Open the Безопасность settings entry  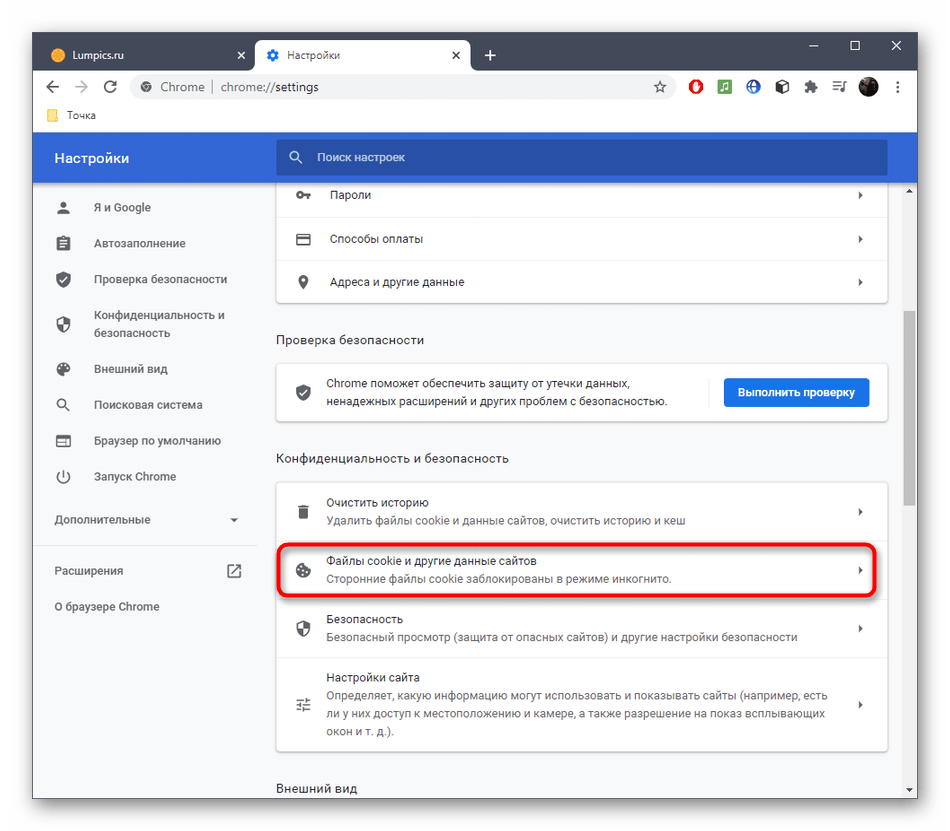click(582, 629)
